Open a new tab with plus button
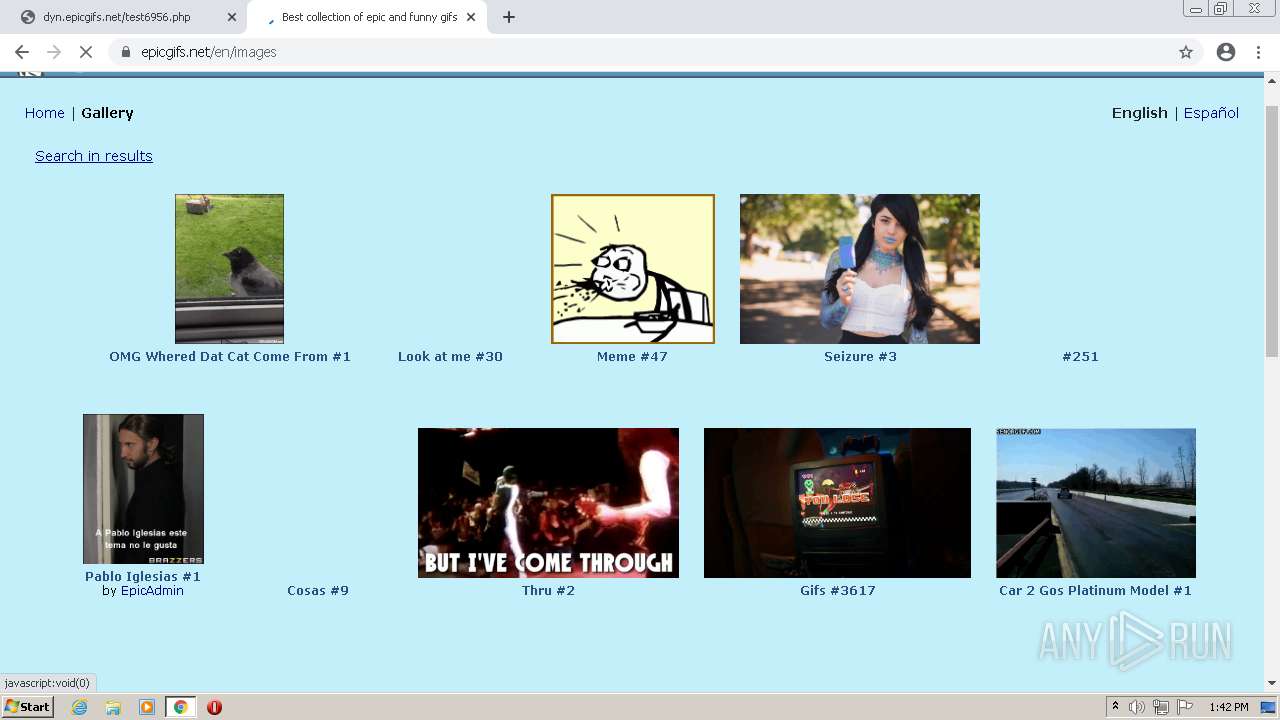The width and height of the screenshot is (1280, 720). pos(509,17)
